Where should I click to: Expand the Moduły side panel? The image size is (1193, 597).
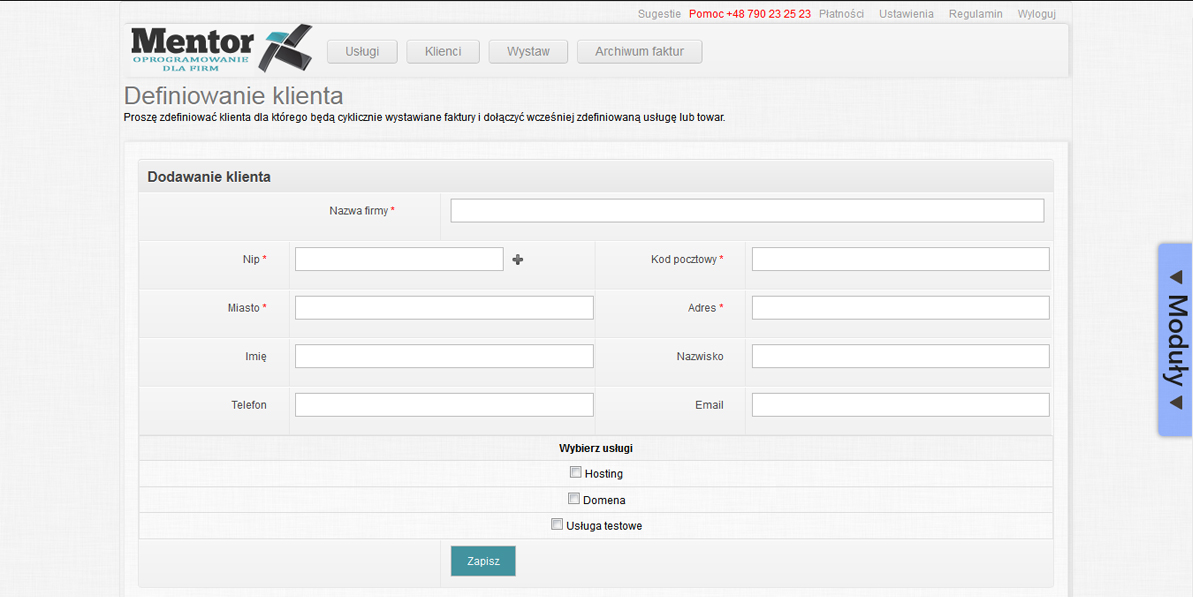point(1175,339)
